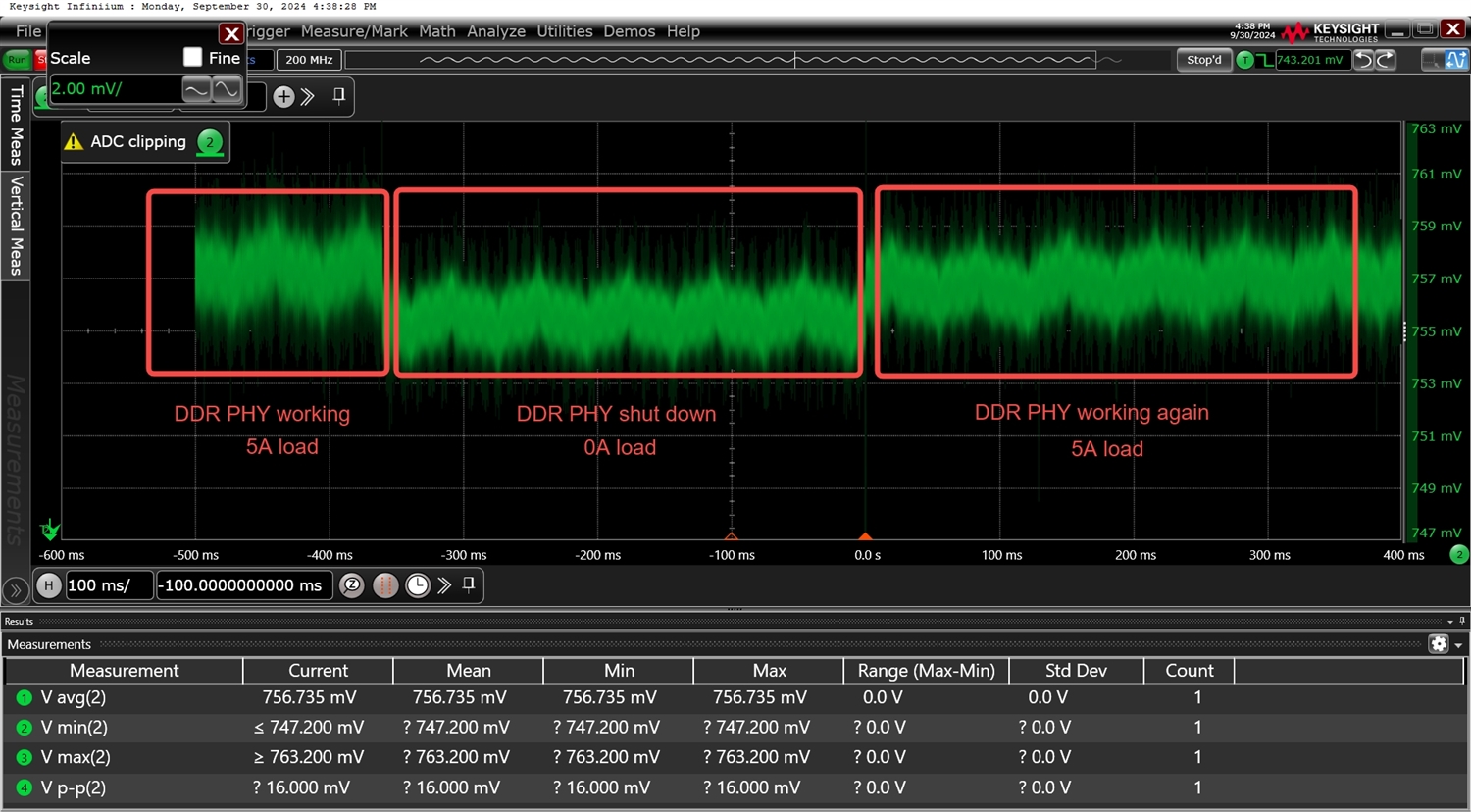
Task: Decrease vertical scale with small wave button
Action: pyautogui.click(x=196, y=89)
